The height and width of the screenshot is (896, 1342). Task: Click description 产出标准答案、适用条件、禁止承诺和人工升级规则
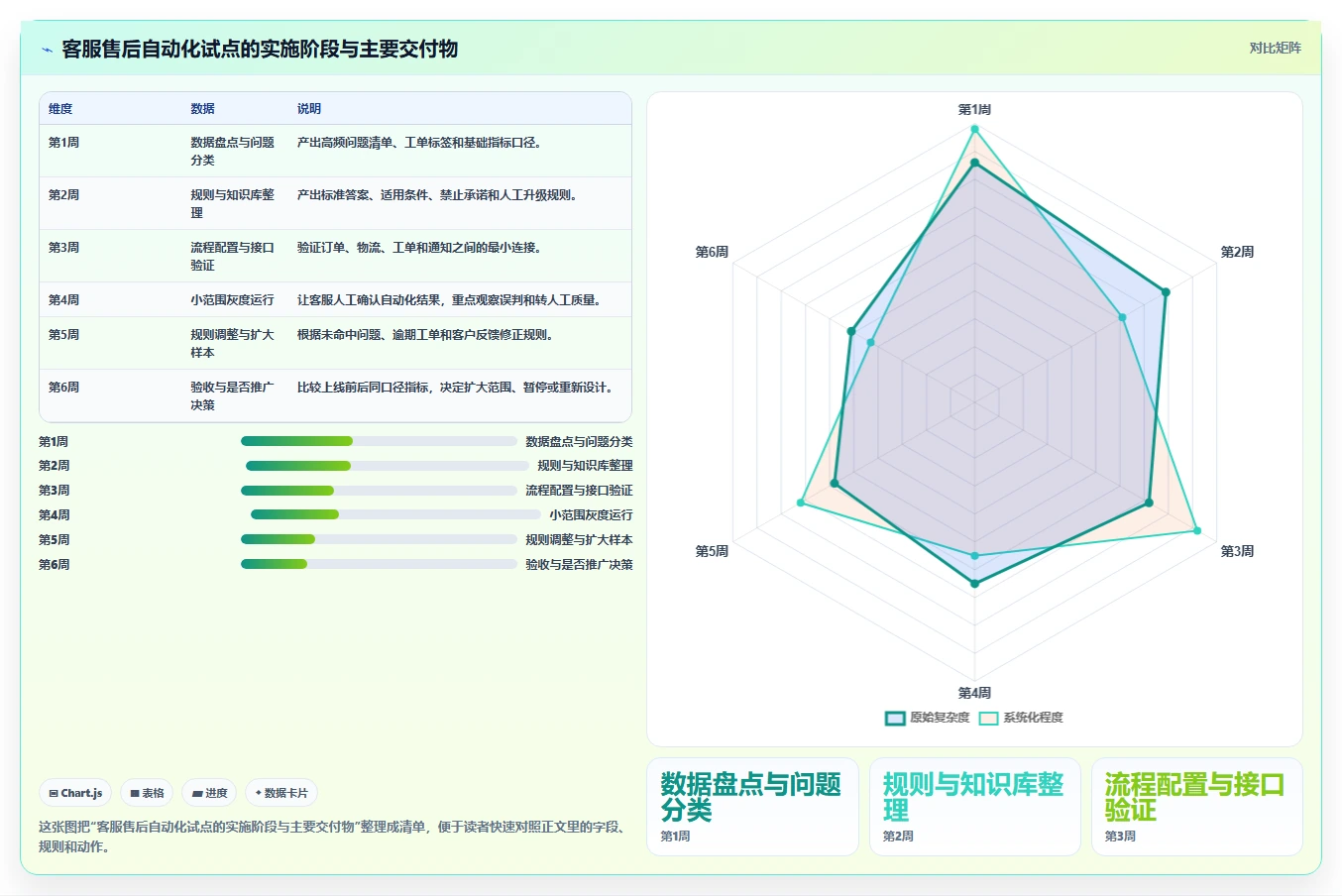click(437, 195)
